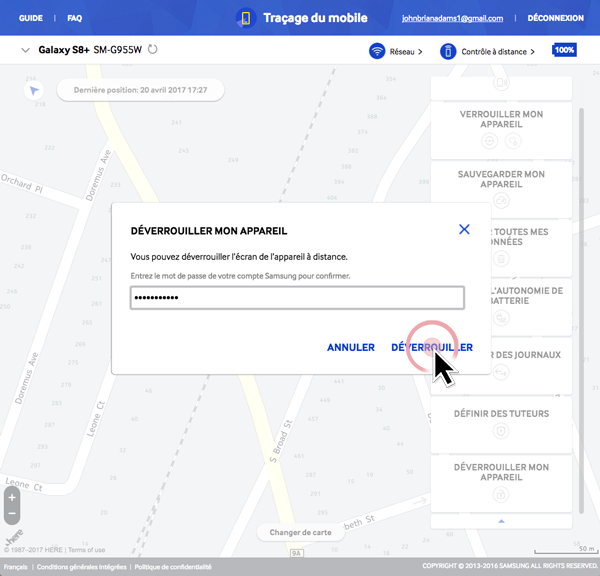This screenshot has height=576, width=600.
Task: Refresh the Galaxy S8+ device status
Action: [153, 49]
